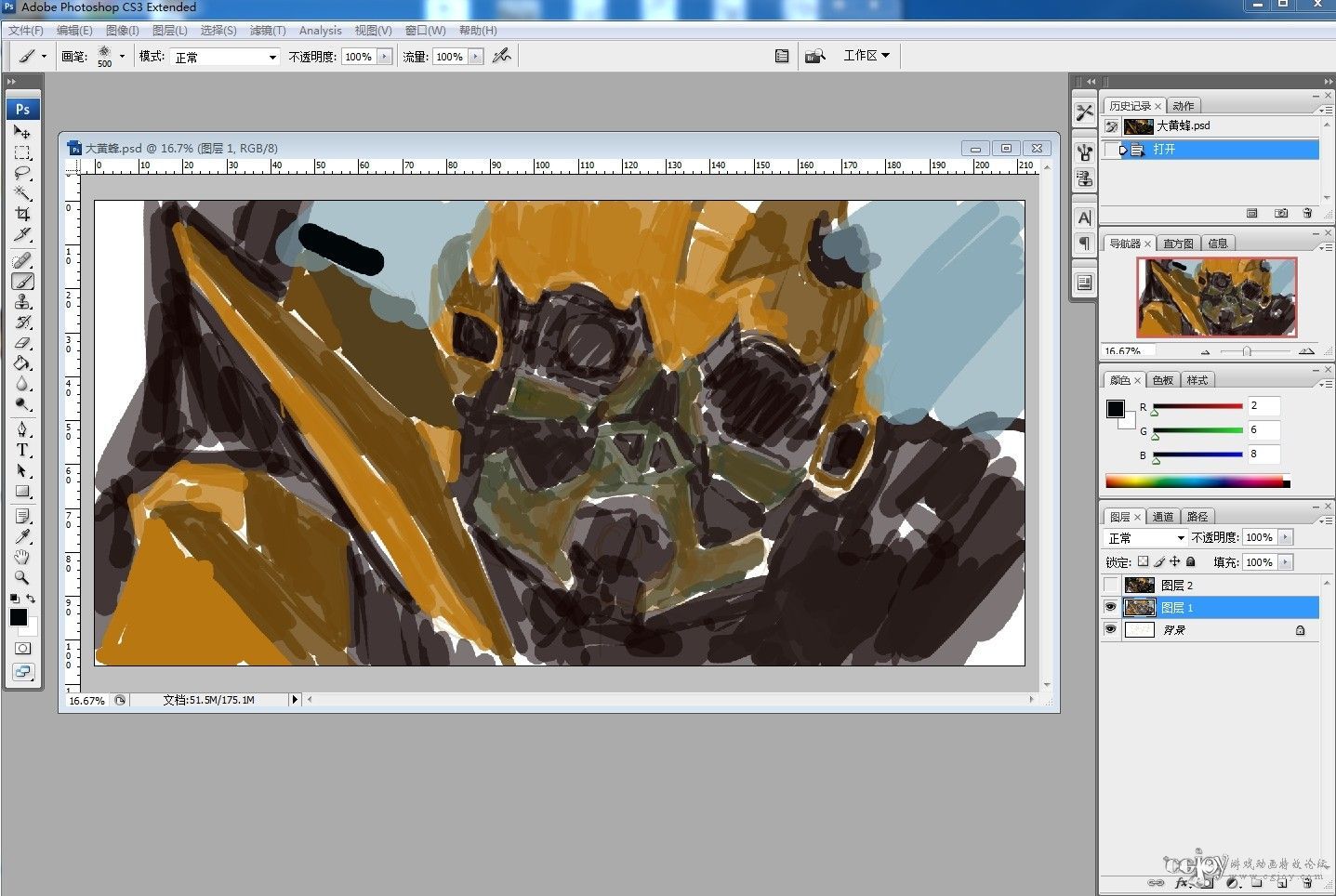Click the red R color slider
1336x896 pixels.
[x=1198, y=406]
